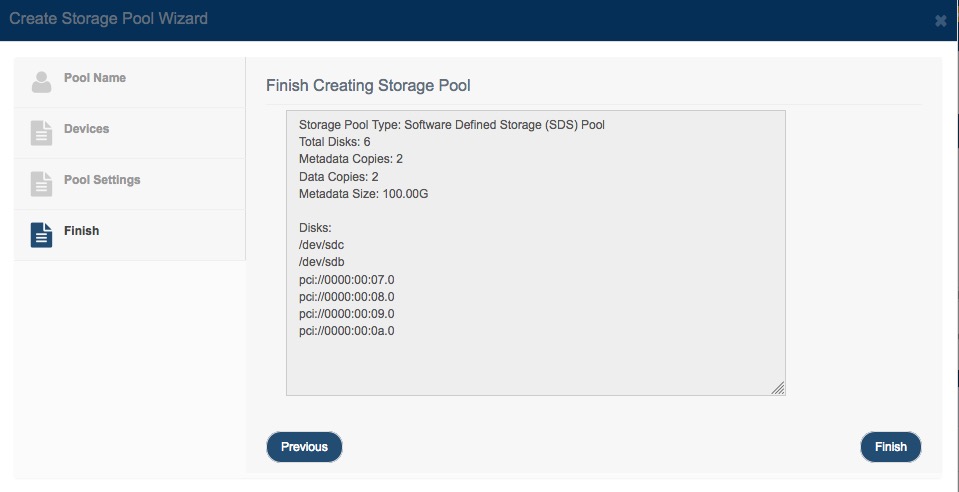Click the Metadata Size: 100.00G line
This screenshot has height=492, width=959.
coord(367,193)
